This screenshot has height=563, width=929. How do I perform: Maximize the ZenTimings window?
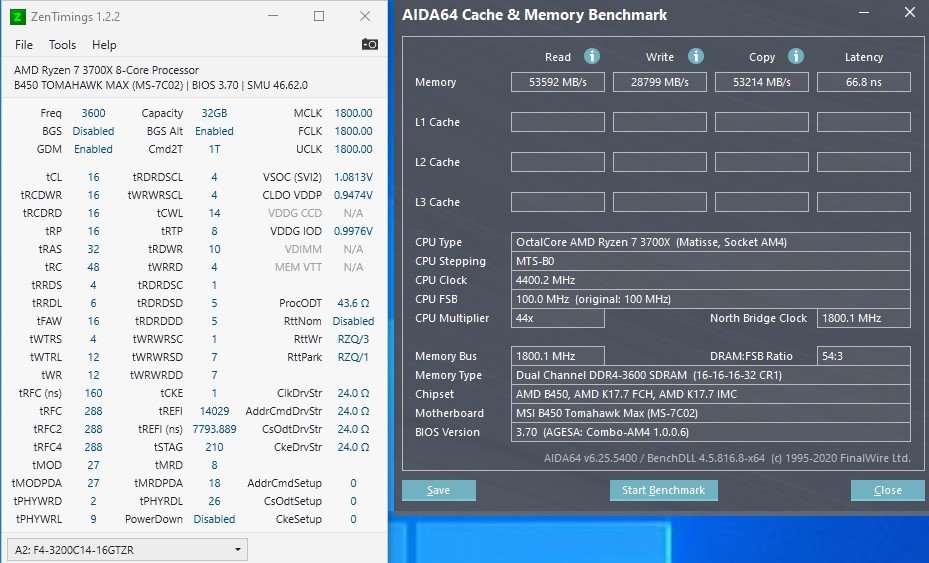click(319, 17)
